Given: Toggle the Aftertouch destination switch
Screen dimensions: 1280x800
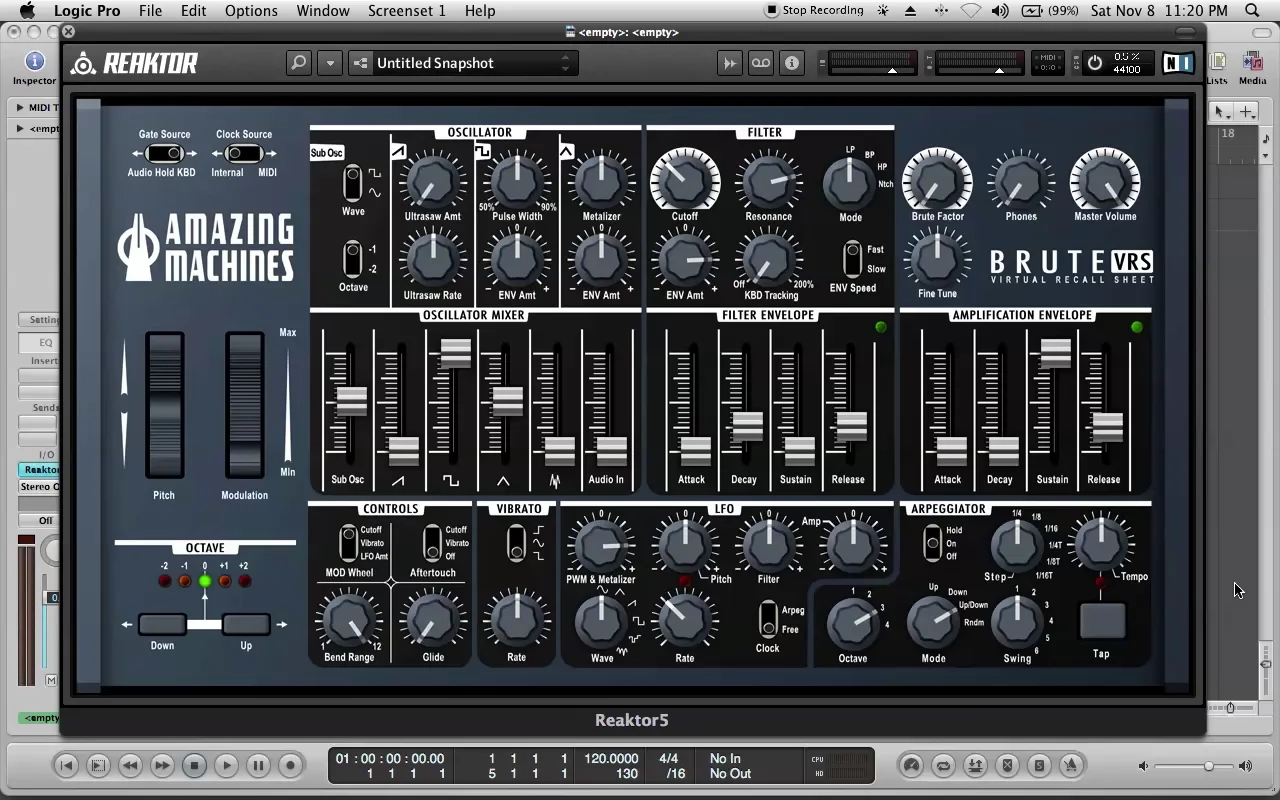Looking at the screenshot, I should [432, 543].
